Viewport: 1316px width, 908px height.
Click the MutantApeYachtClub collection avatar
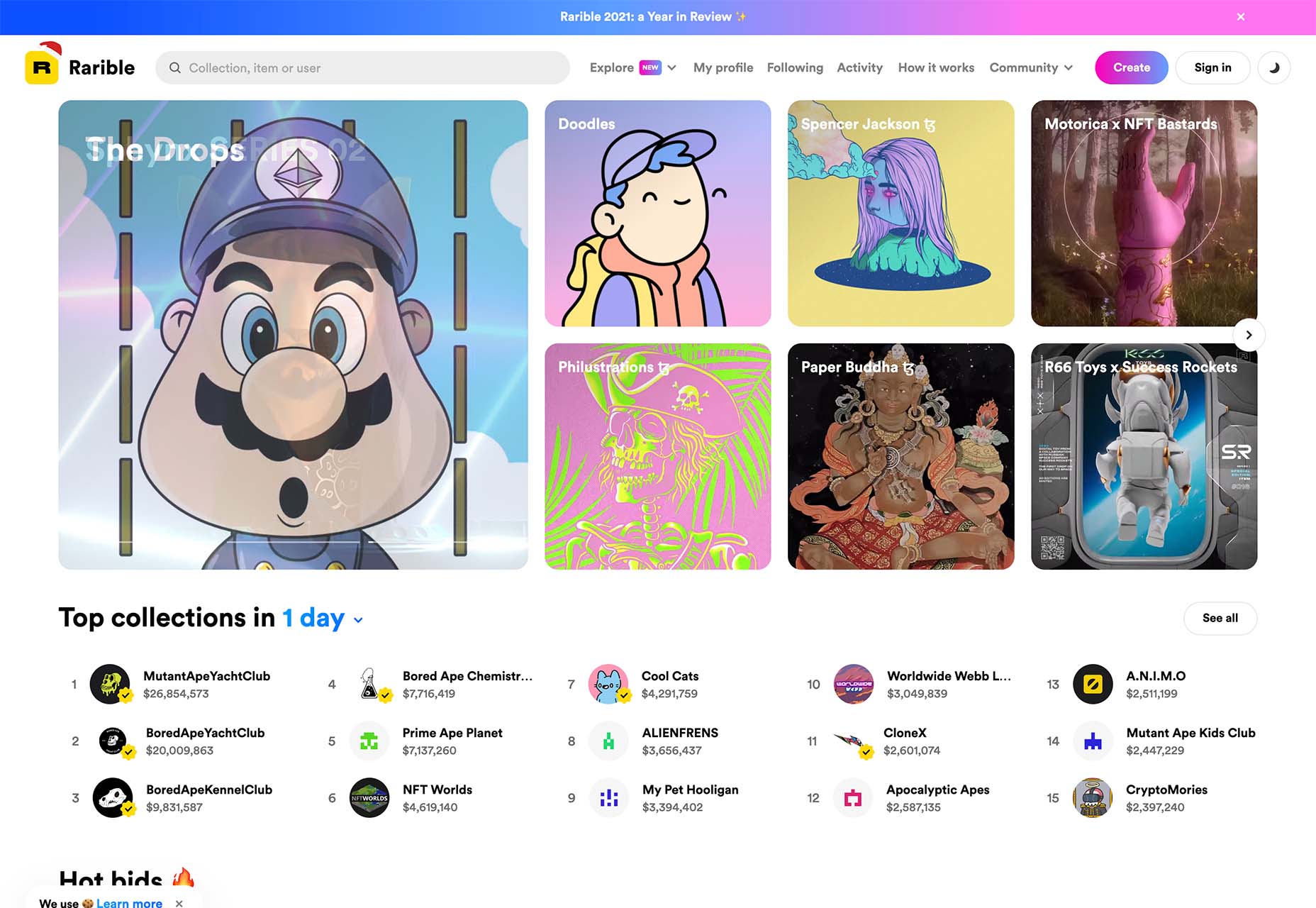[x=110, y=684]
